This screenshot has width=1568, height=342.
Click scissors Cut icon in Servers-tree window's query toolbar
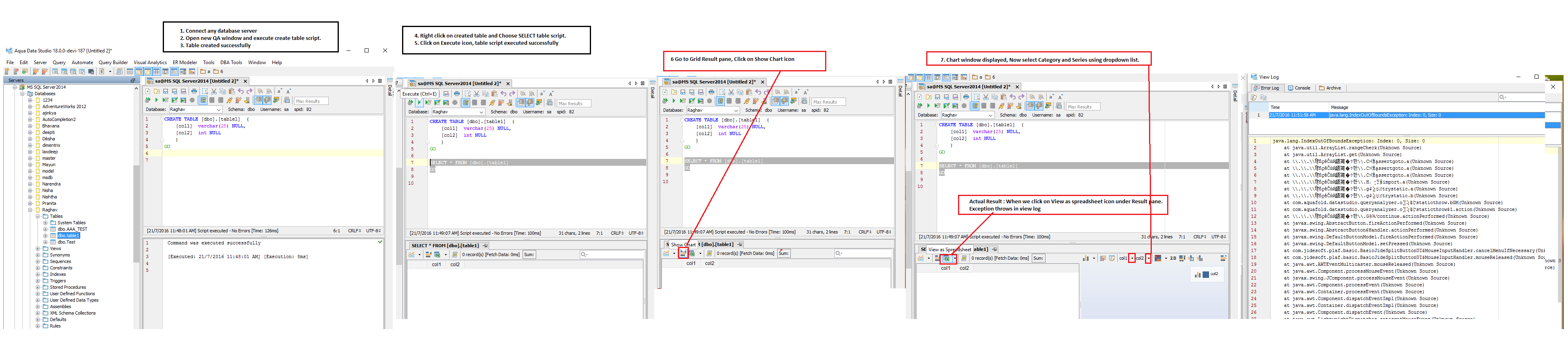(214, 92)
